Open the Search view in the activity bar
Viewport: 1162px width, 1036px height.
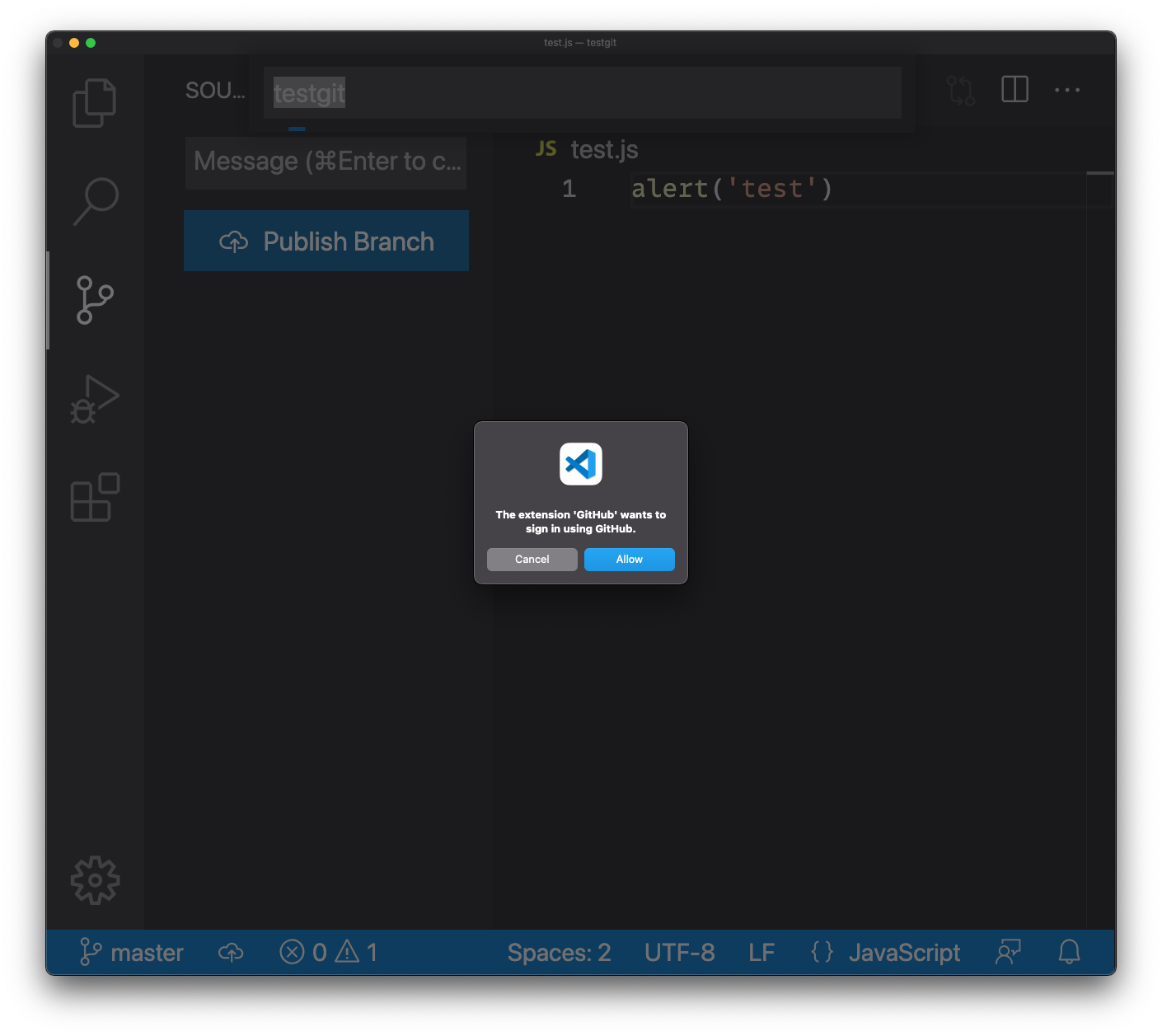point(94,200)
